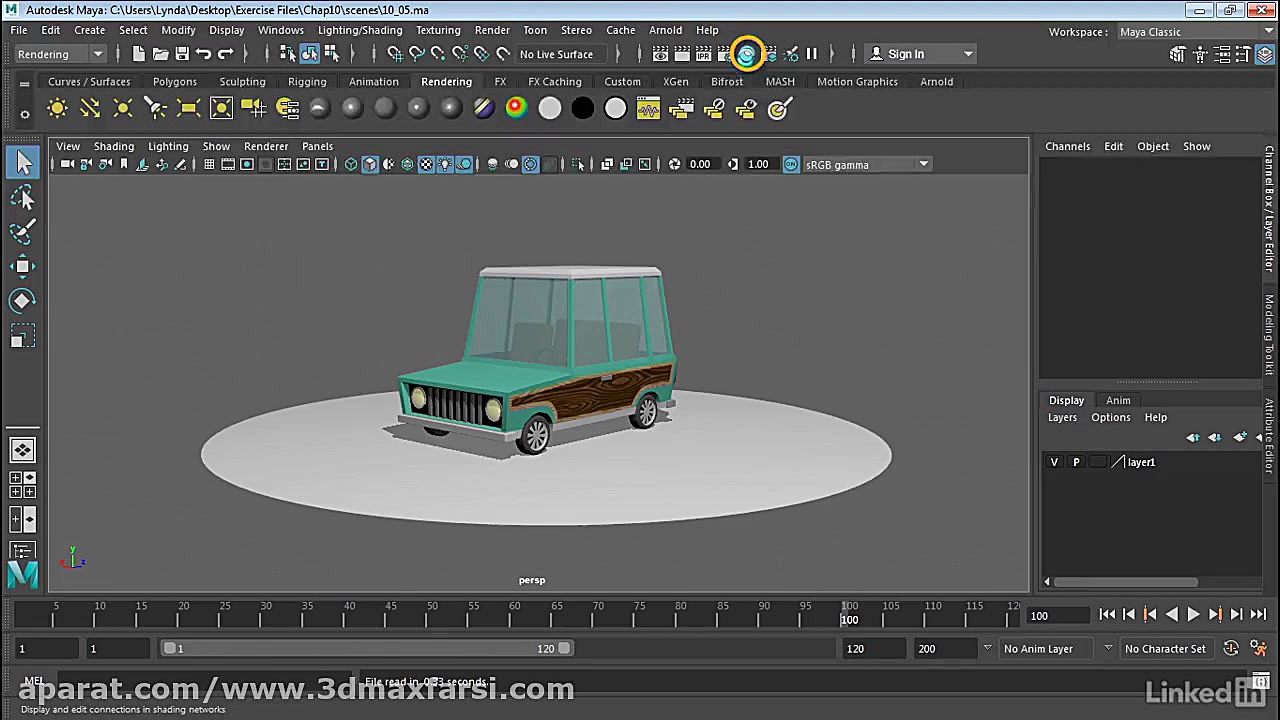The height and width of the screenshot is (720, 1280).
Task: Open the Lighting/Shading menu
Action: [x=359, y=30]
